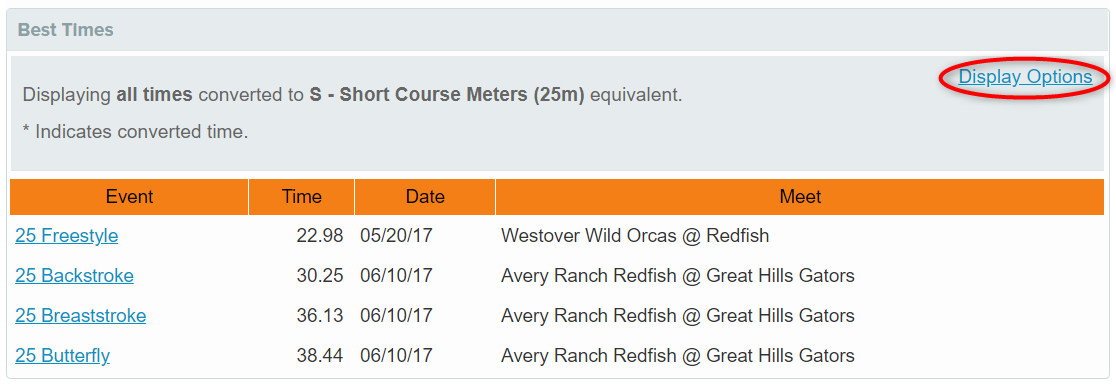The image size is (1116, 388).
Task: Select the 25 Breaststroke event link
Action: point(80,315)
